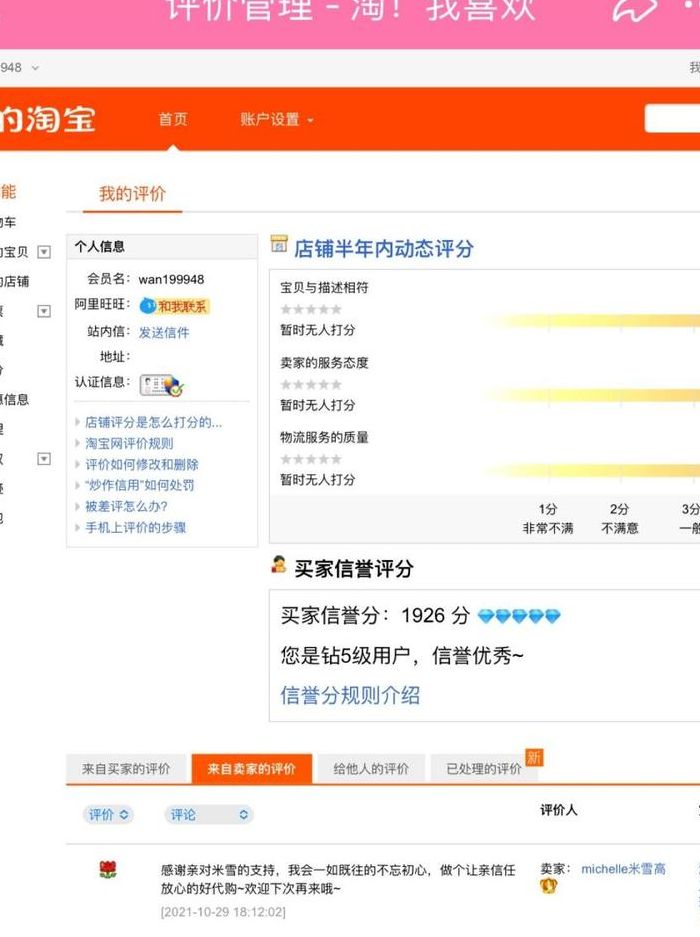Switch to 已处理的评价 tab
700x937 pixels.
[x=484, y=769]
